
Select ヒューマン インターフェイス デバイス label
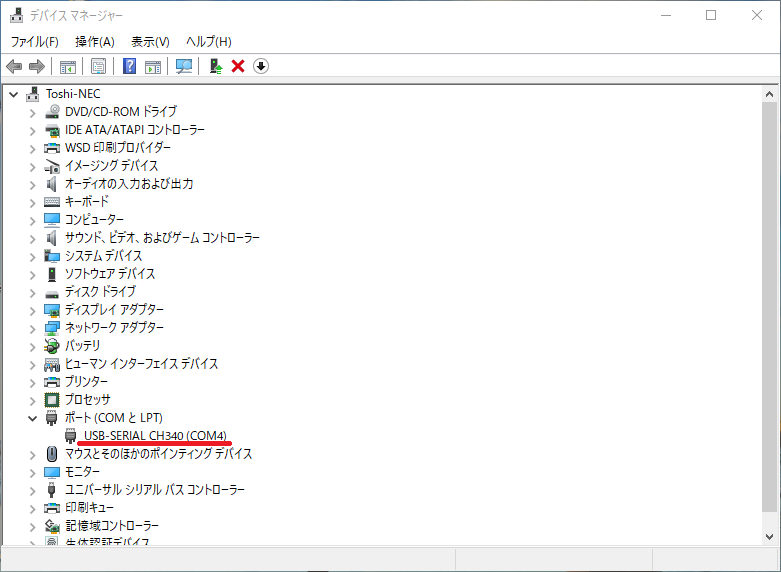[x=141, y=364]
